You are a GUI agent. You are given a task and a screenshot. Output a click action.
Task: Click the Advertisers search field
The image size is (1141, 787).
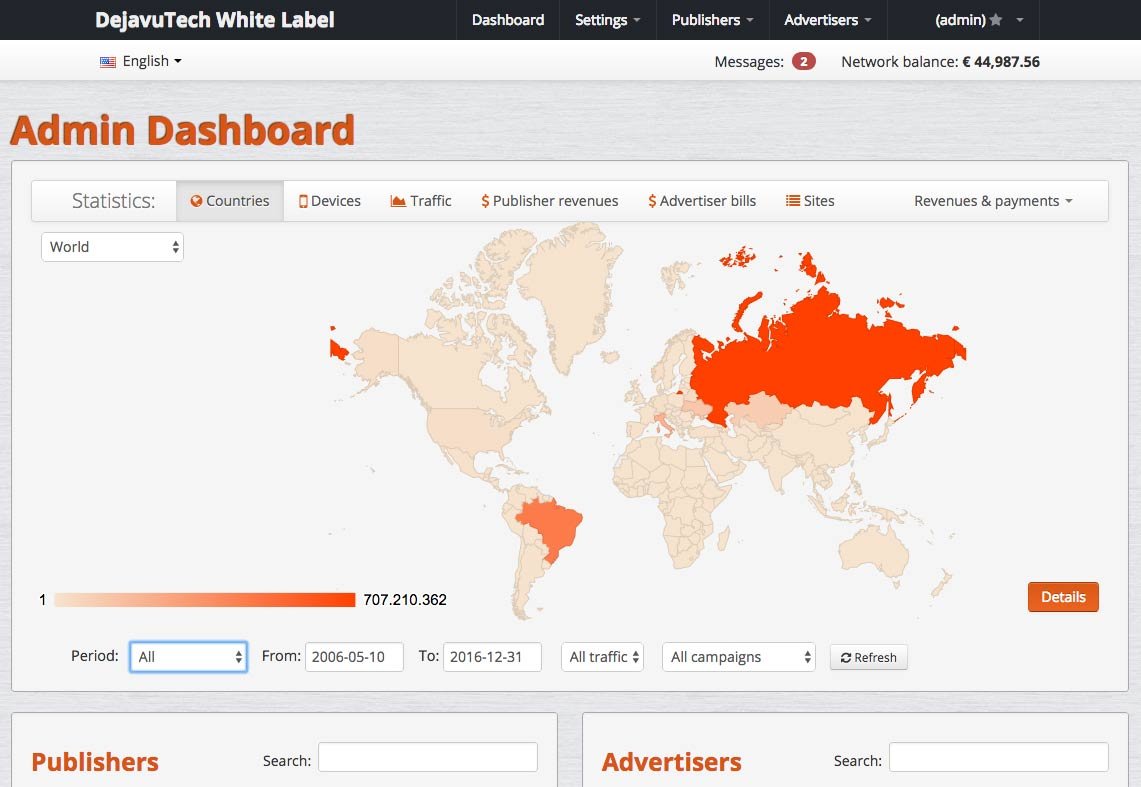pos(998,757)
